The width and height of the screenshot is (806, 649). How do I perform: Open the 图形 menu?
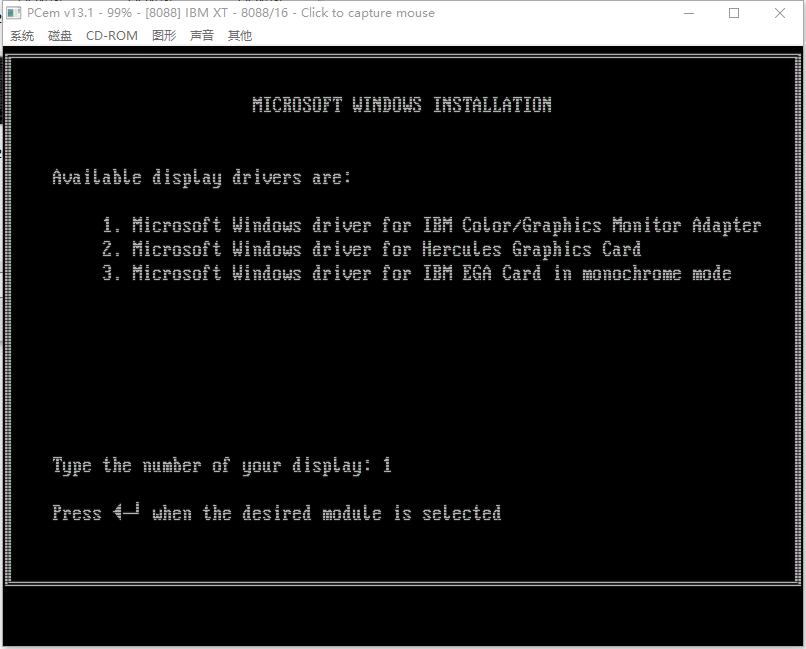click(x=164, y=35)
